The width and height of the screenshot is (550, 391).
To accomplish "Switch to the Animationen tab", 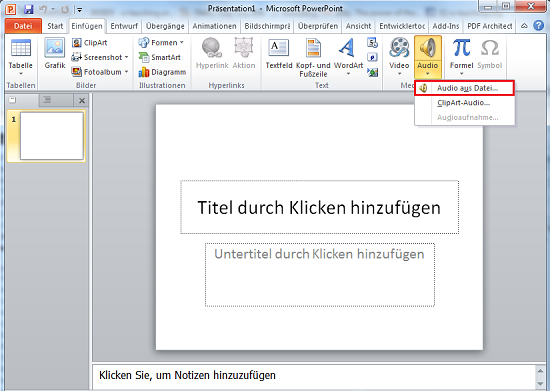I will [214, 26].
